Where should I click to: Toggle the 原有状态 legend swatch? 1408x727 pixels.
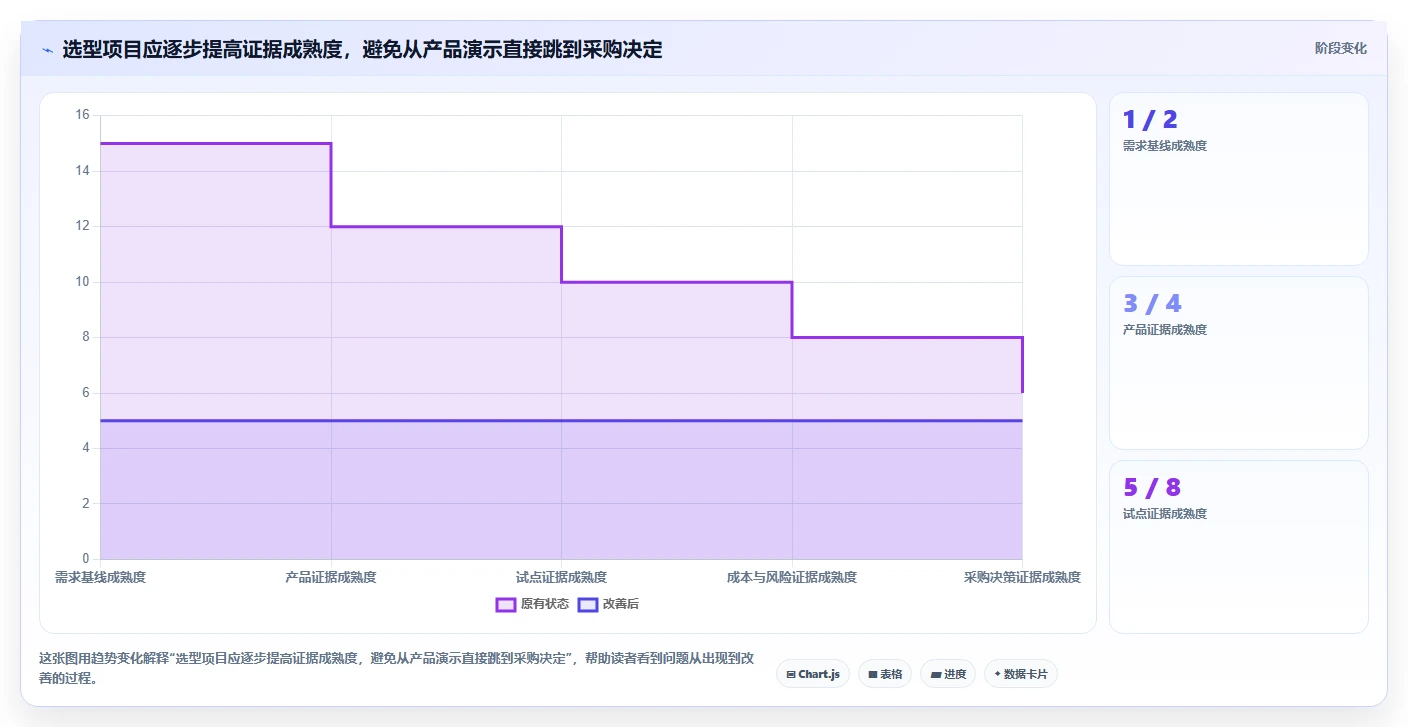[x=506, y=604]
